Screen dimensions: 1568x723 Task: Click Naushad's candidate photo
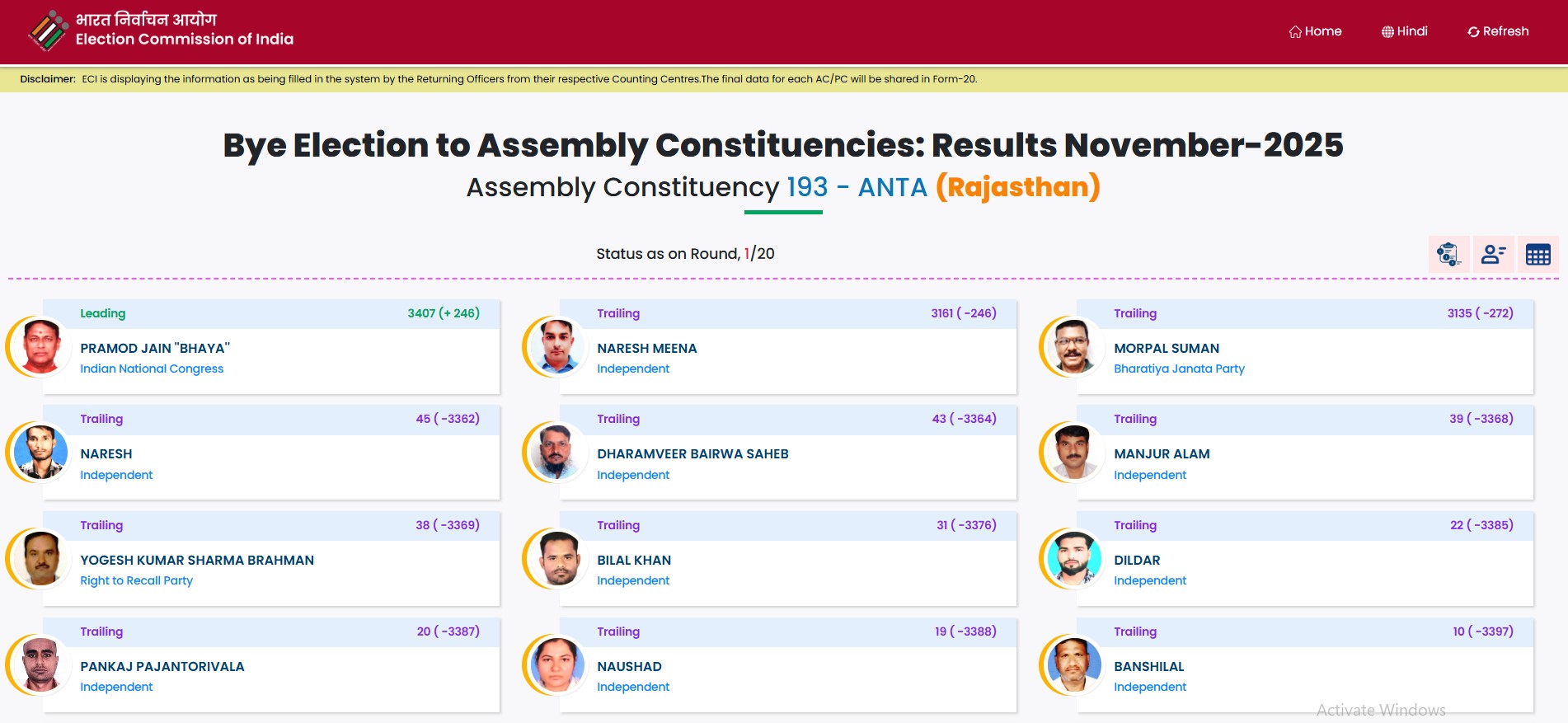coord(557,664)
